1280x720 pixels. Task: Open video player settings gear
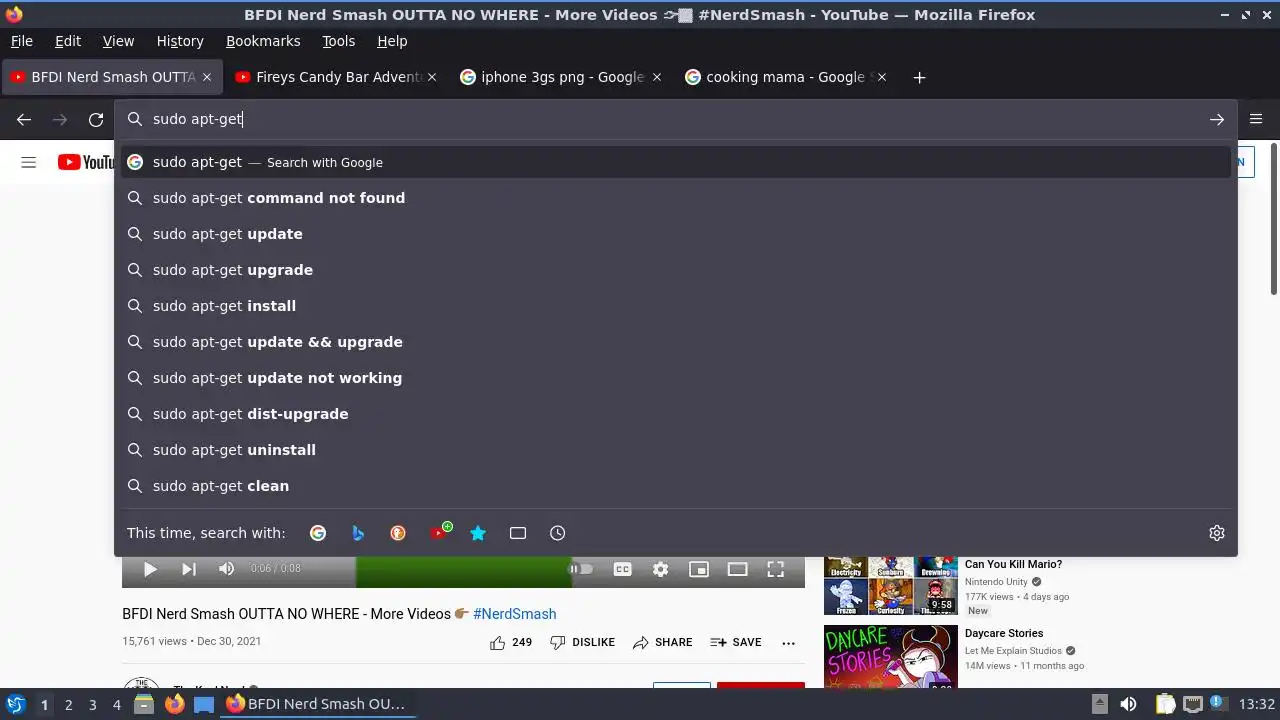661,569
